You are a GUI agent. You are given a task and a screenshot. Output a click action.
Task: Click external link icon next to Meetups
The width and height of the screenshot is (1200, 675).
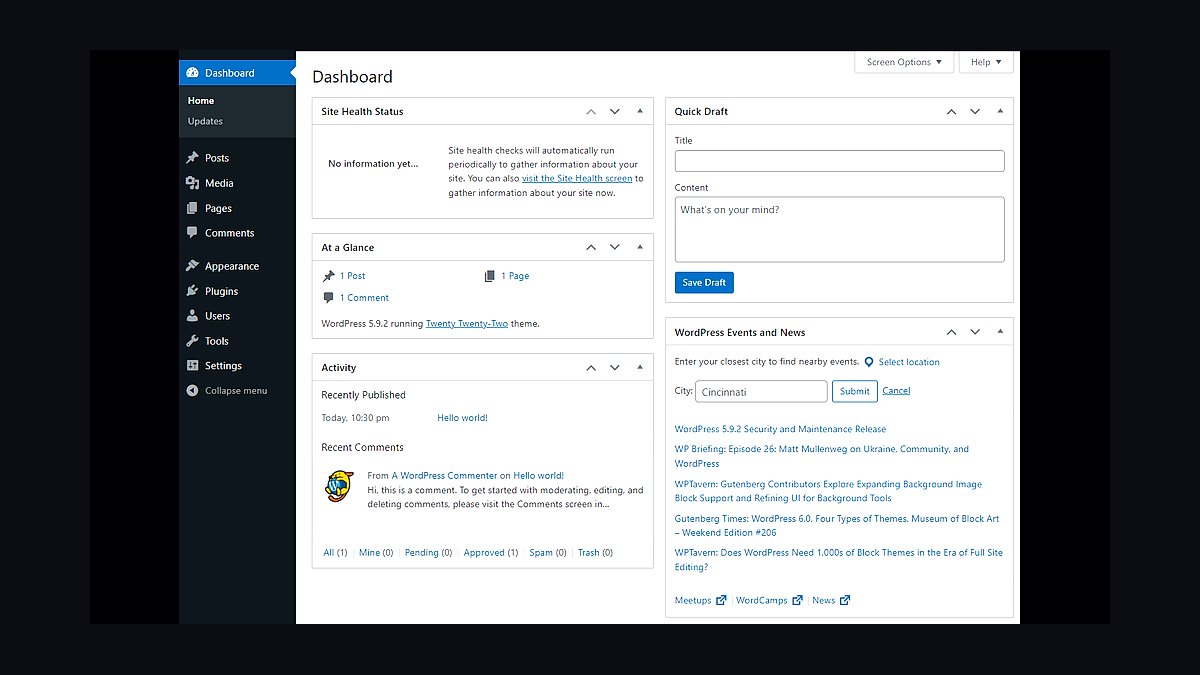tap(721, 600)
